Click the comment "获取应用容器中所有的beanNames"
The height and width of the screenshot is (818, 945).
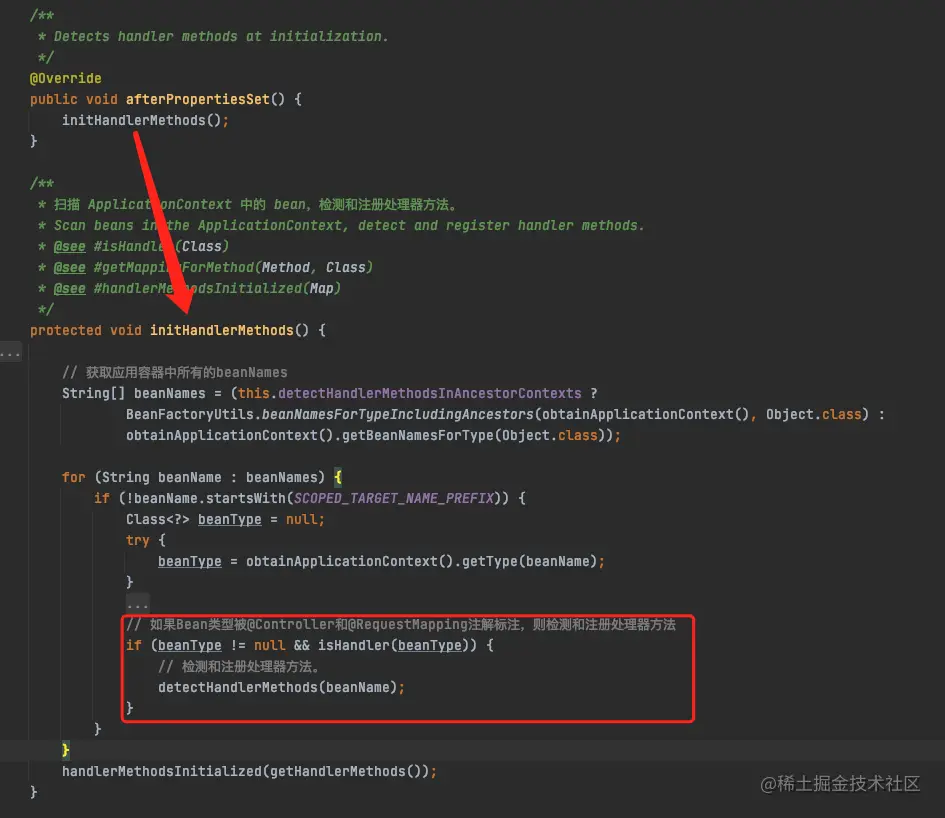point(175,372)
